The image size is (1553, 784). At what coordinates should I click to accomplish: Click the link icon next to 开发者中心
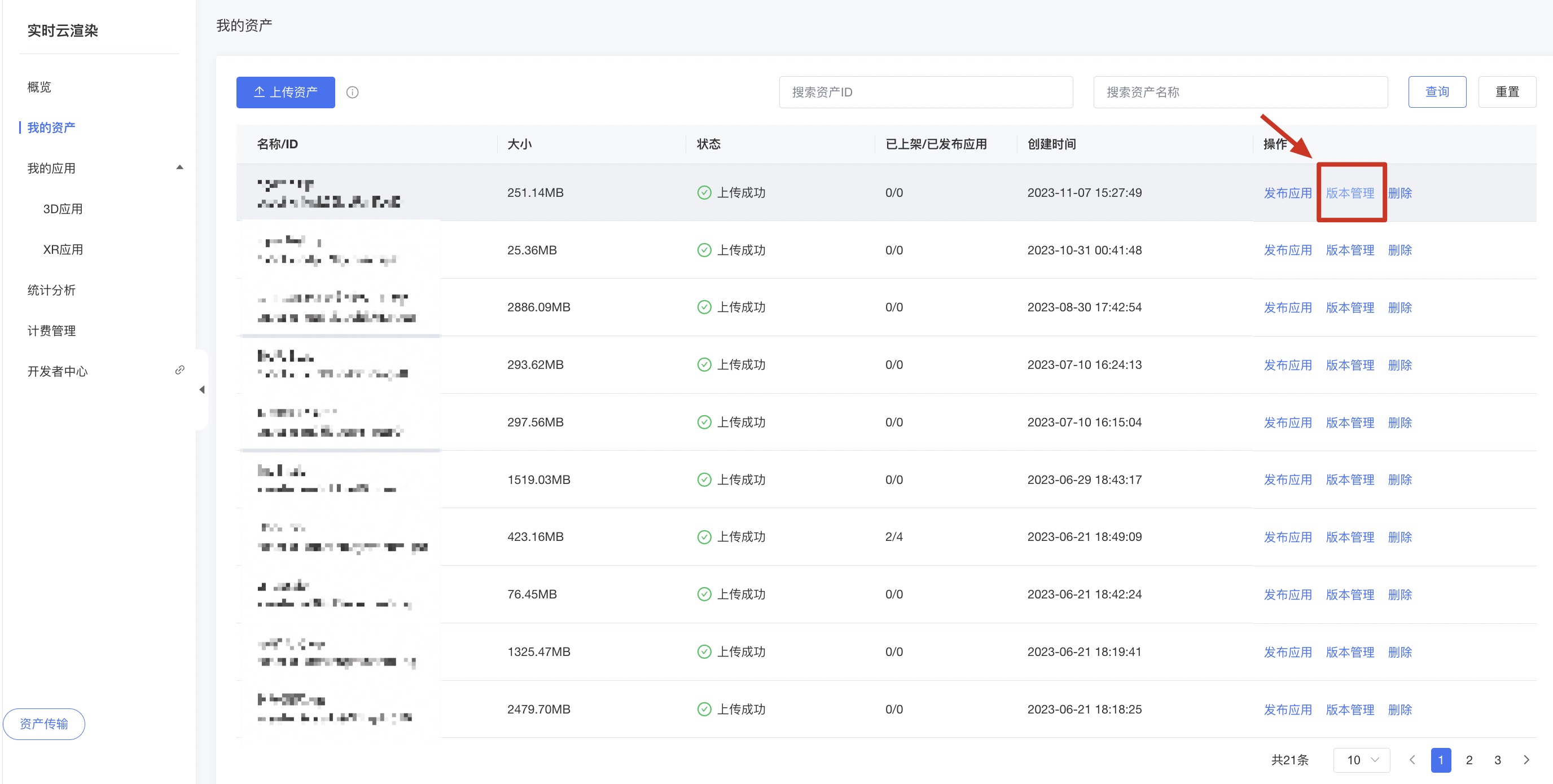179,370
